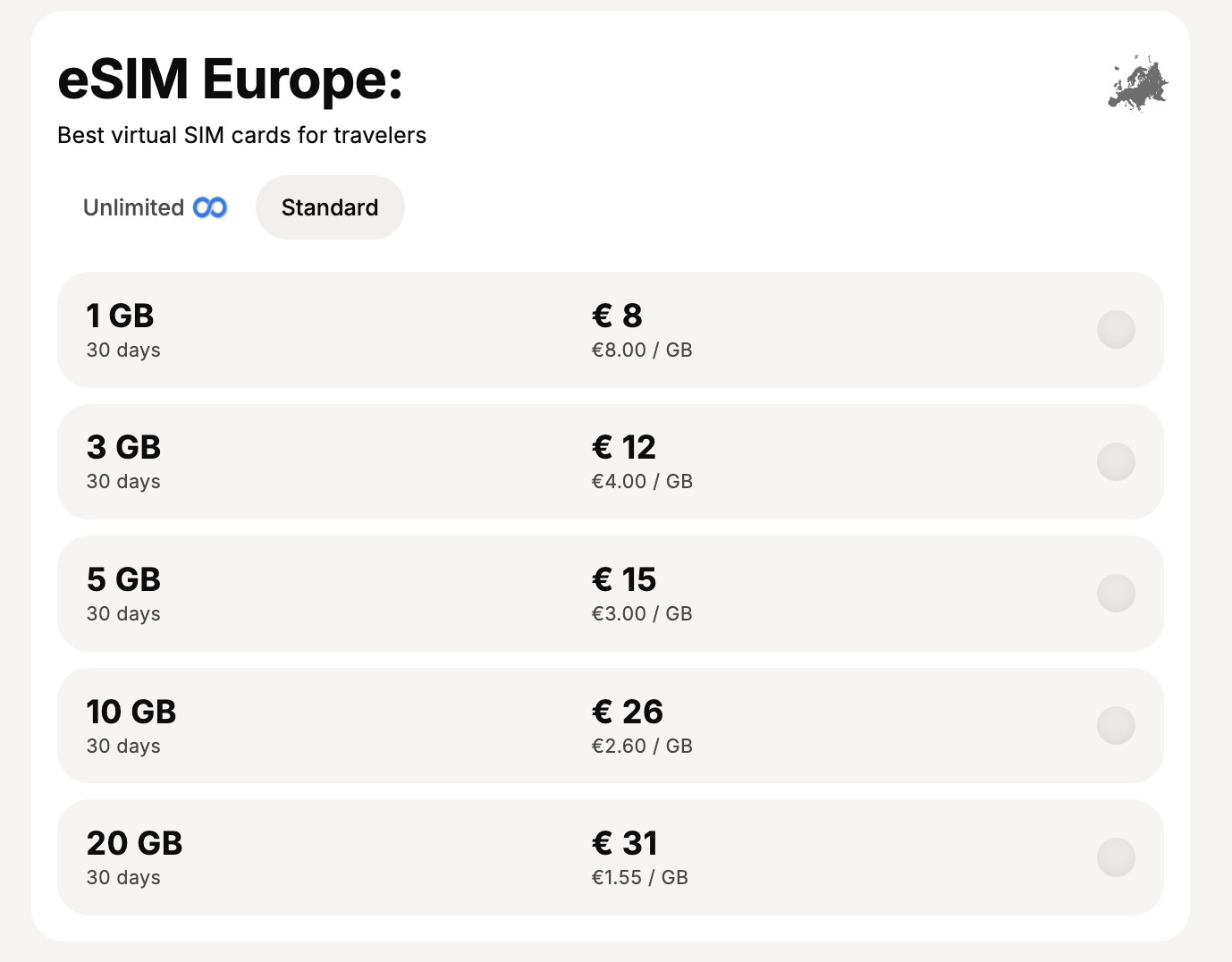Pick the 5 GB plan radio button

click(1116, 594)
